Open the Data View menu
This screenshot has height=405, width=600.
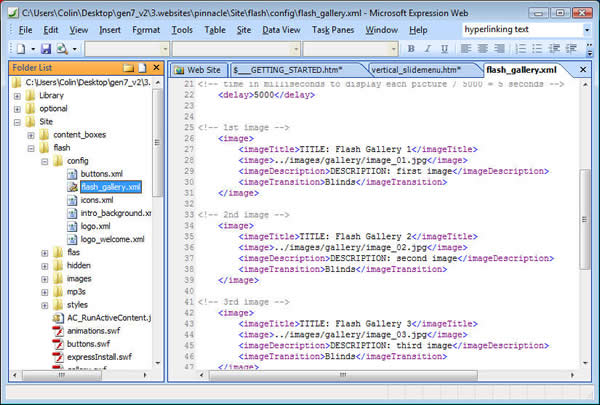pyautogui.click(x=281, y=31)
